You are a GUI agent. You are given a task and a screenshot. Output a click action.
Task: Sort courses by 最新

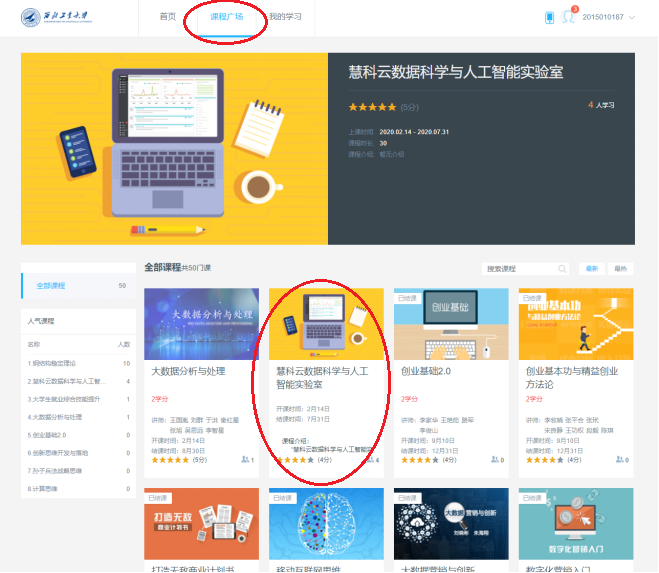592,269
